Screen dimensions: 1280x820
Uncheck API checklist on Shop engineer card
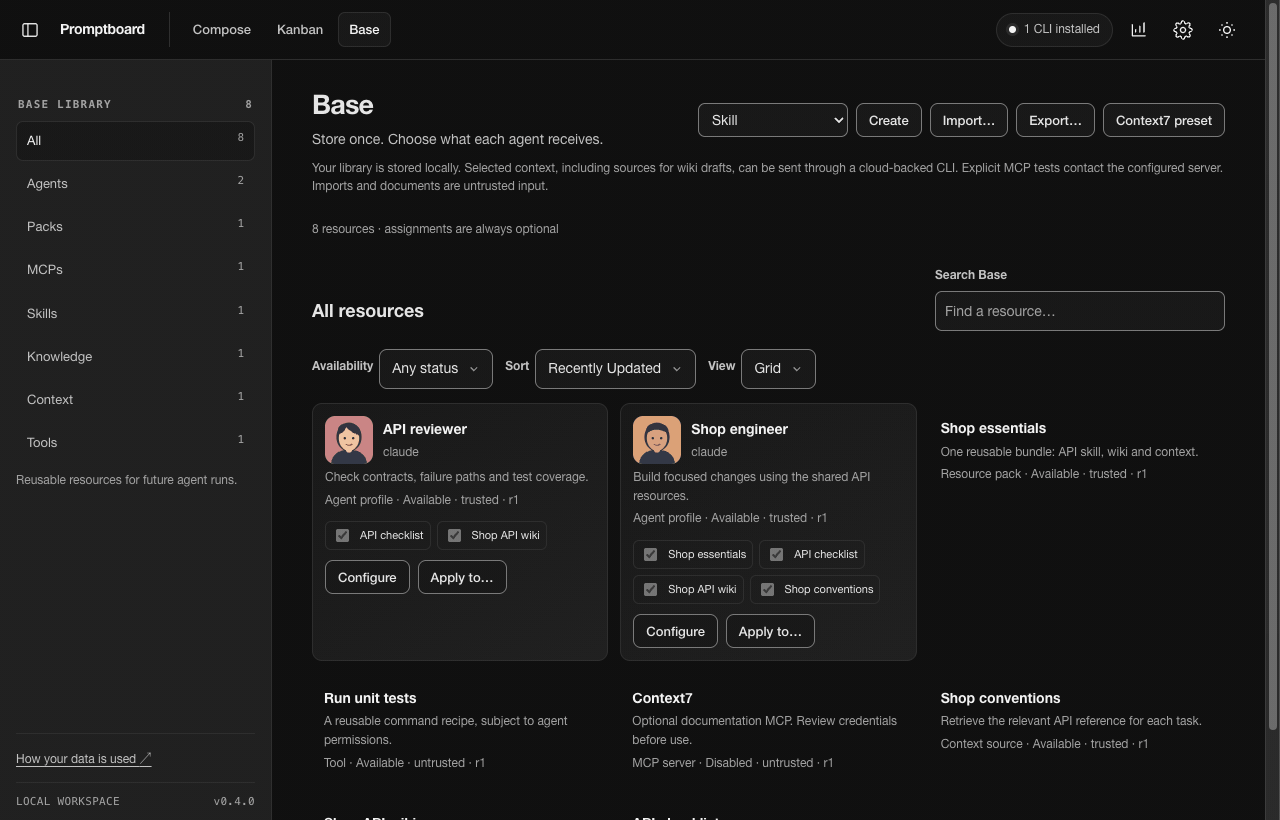point(777,555)
